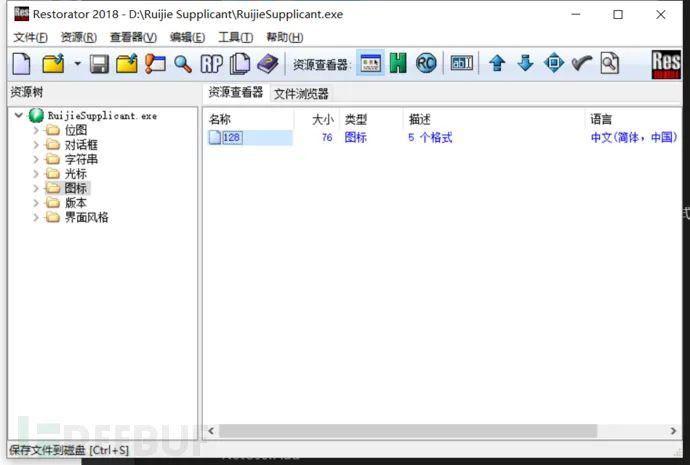690x465 pixels.
Task: Click the 资源树 panel header
Action: pos(27,92)
